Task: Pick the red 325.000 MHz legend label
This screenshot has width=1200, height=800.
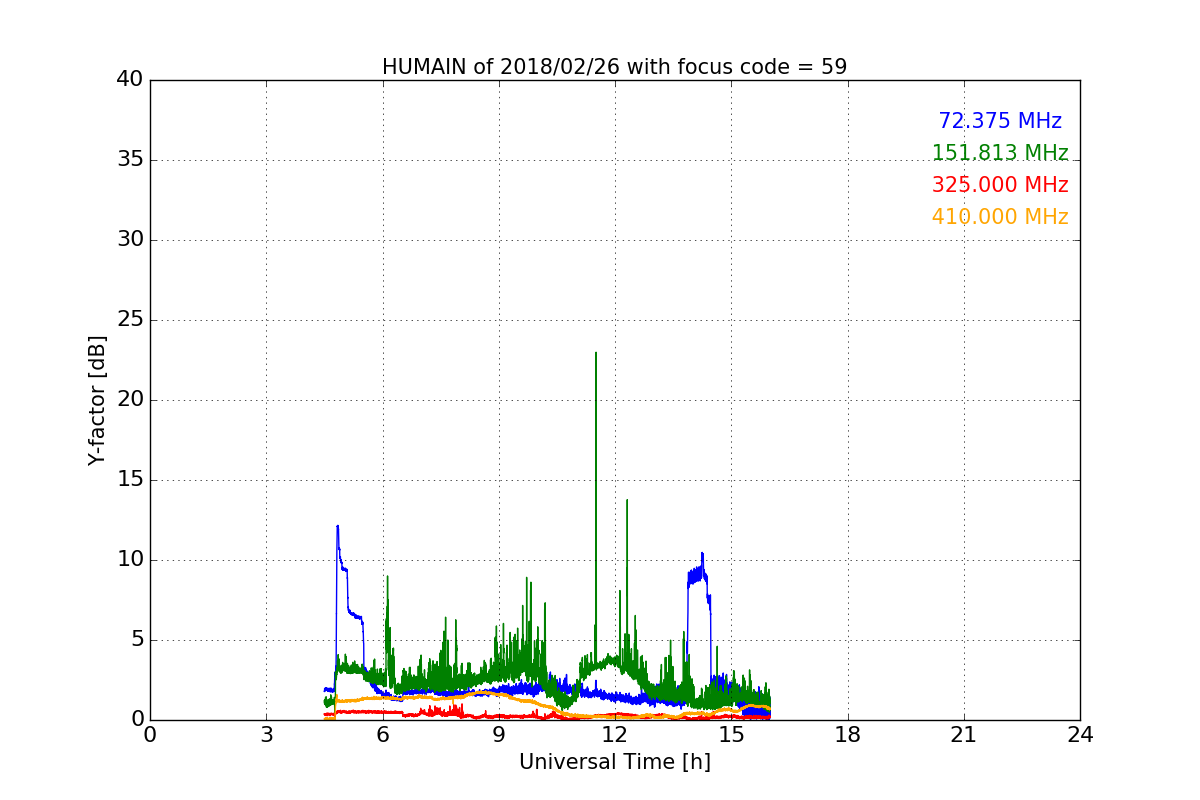Action: pyautogui.click(x=999, y=185)
